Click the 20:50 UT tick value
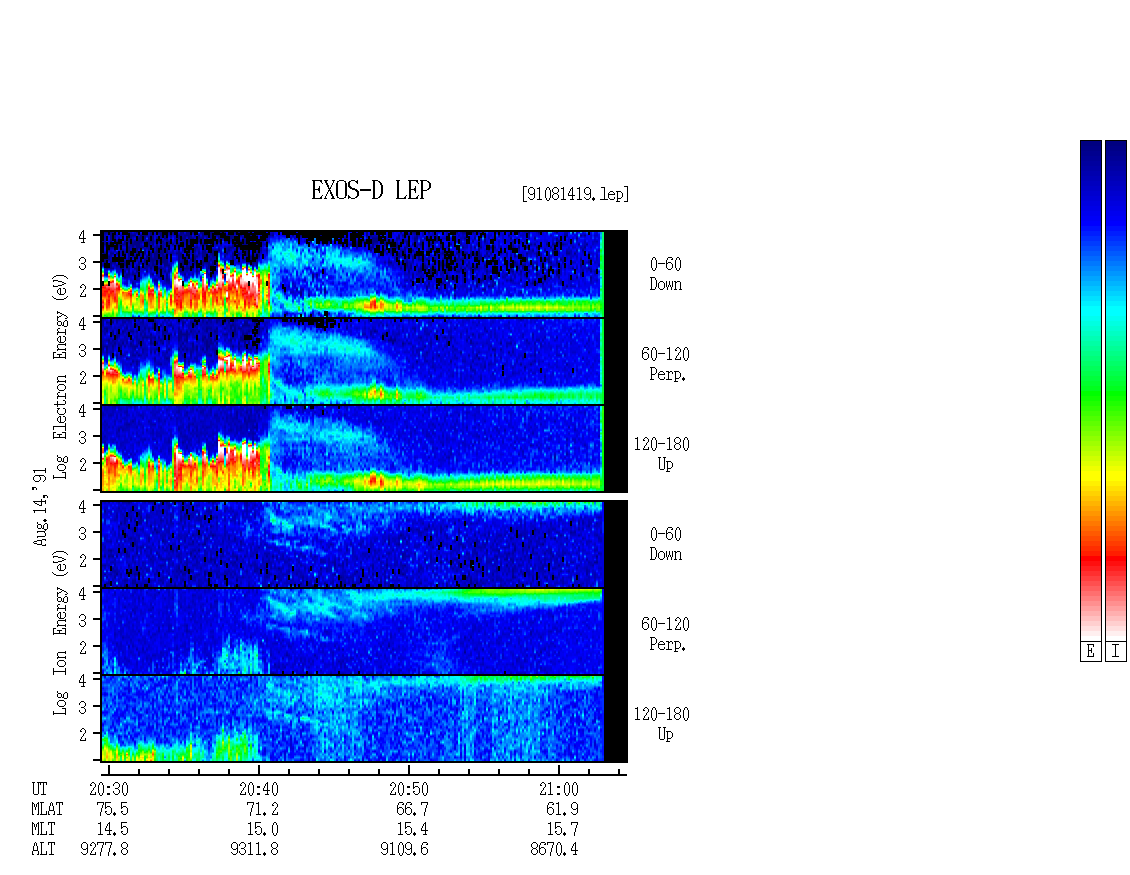 point(409,790)
